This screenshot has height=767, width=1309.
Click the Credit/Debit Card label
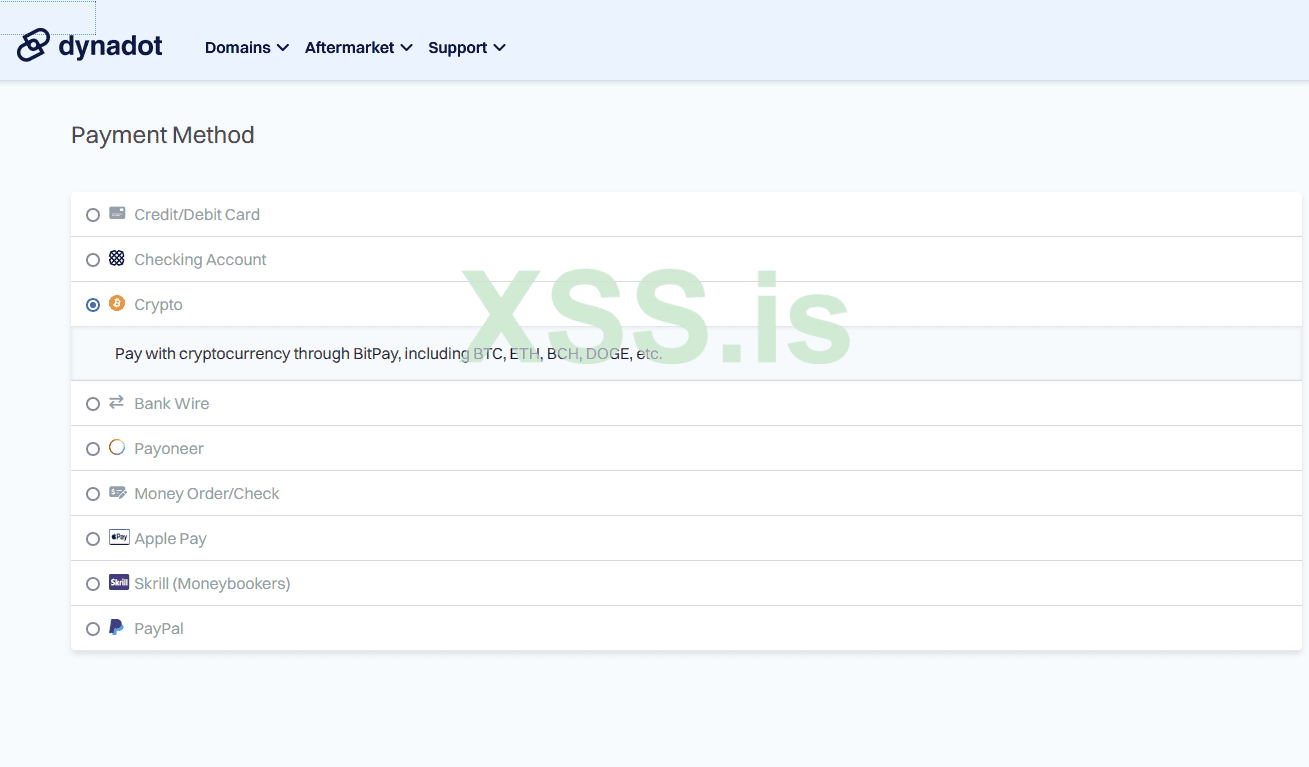pyautogui.click(x=197, y=214)
